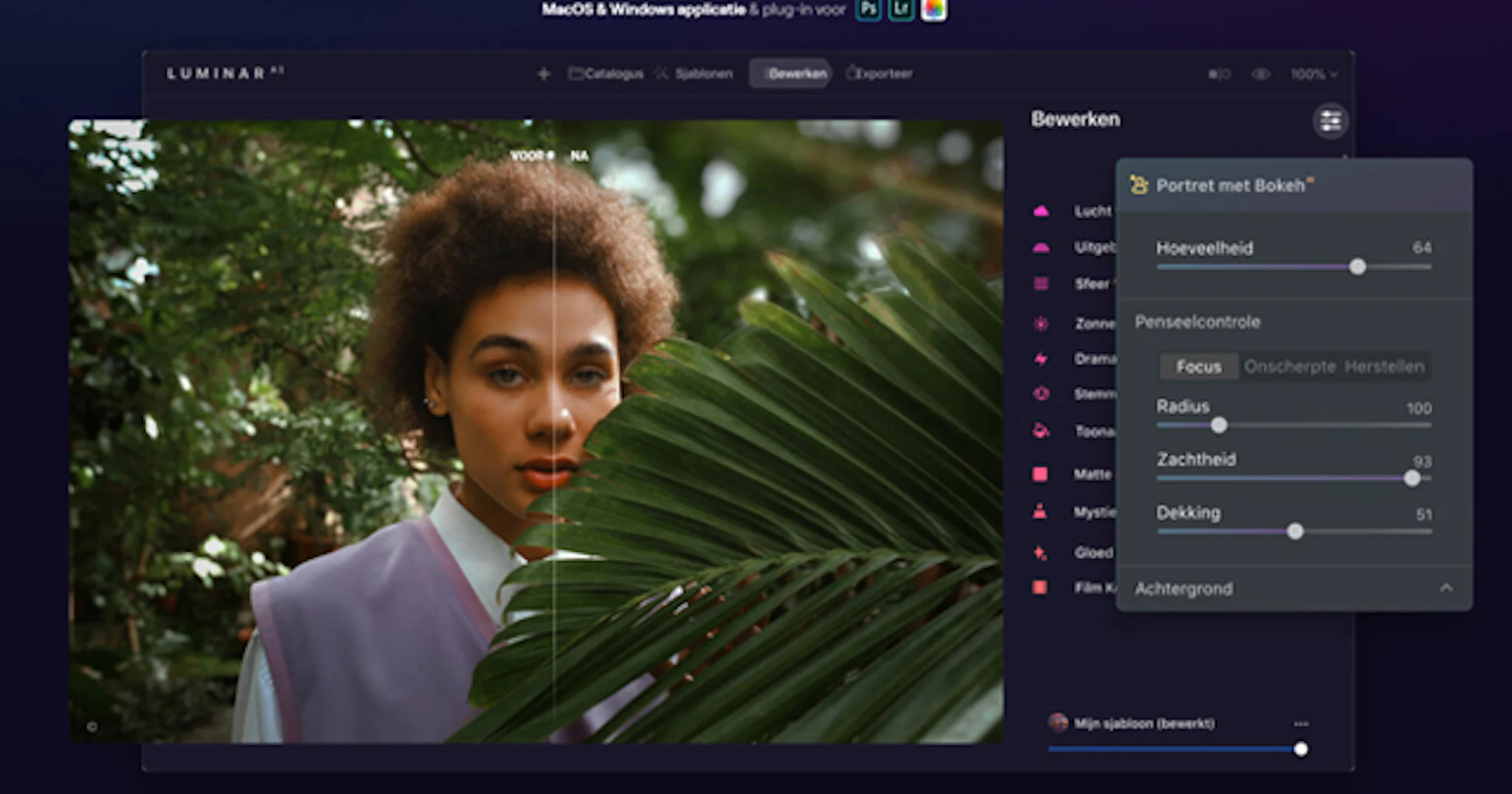Select the Zonnestralen sun icon
Viewport: 1512px width, 794px height.
1041,324
